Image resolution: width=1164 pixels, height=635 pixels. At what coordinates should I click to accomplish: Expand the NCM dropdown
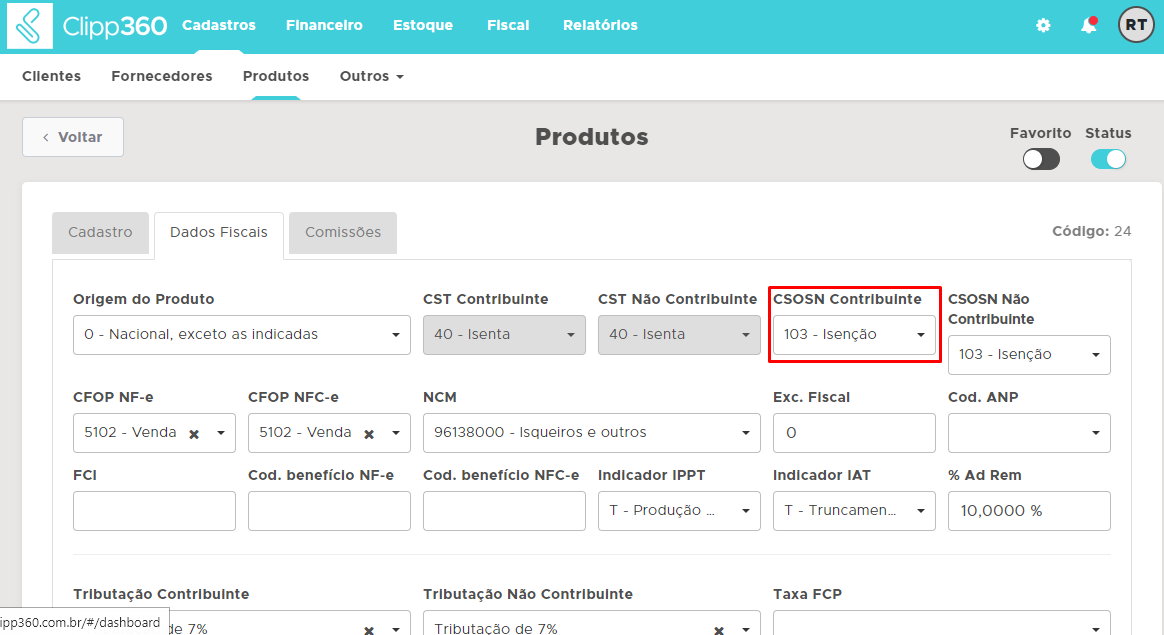click(x=592, y=433)
